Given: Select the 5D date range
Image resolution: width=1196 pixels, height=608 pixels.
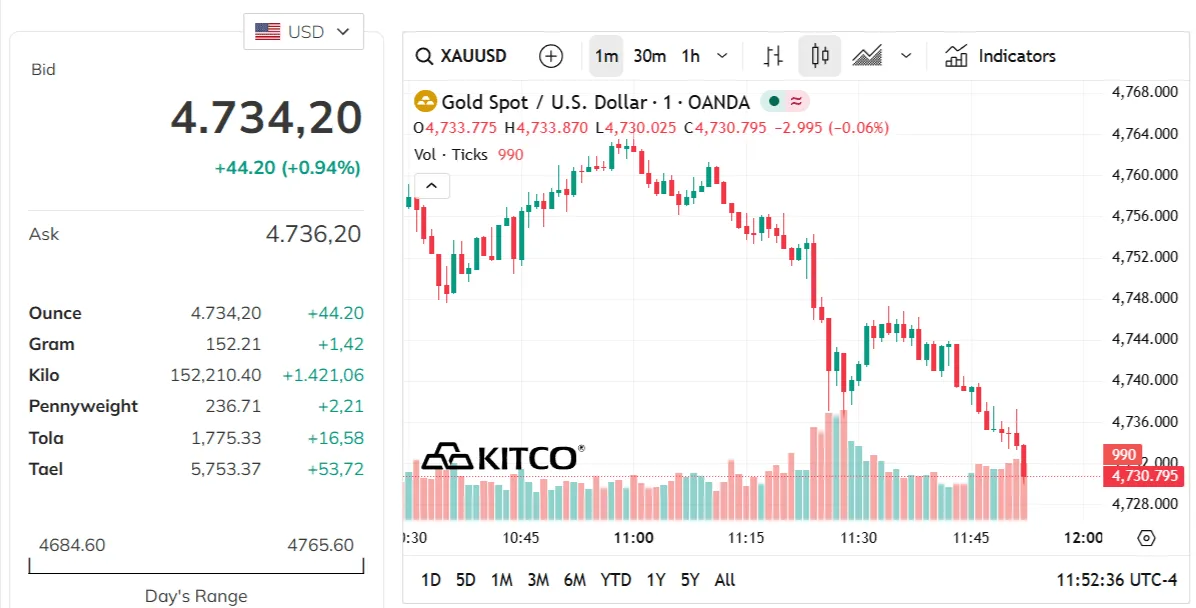Looking at the screenshot, I should coord(465,580).
